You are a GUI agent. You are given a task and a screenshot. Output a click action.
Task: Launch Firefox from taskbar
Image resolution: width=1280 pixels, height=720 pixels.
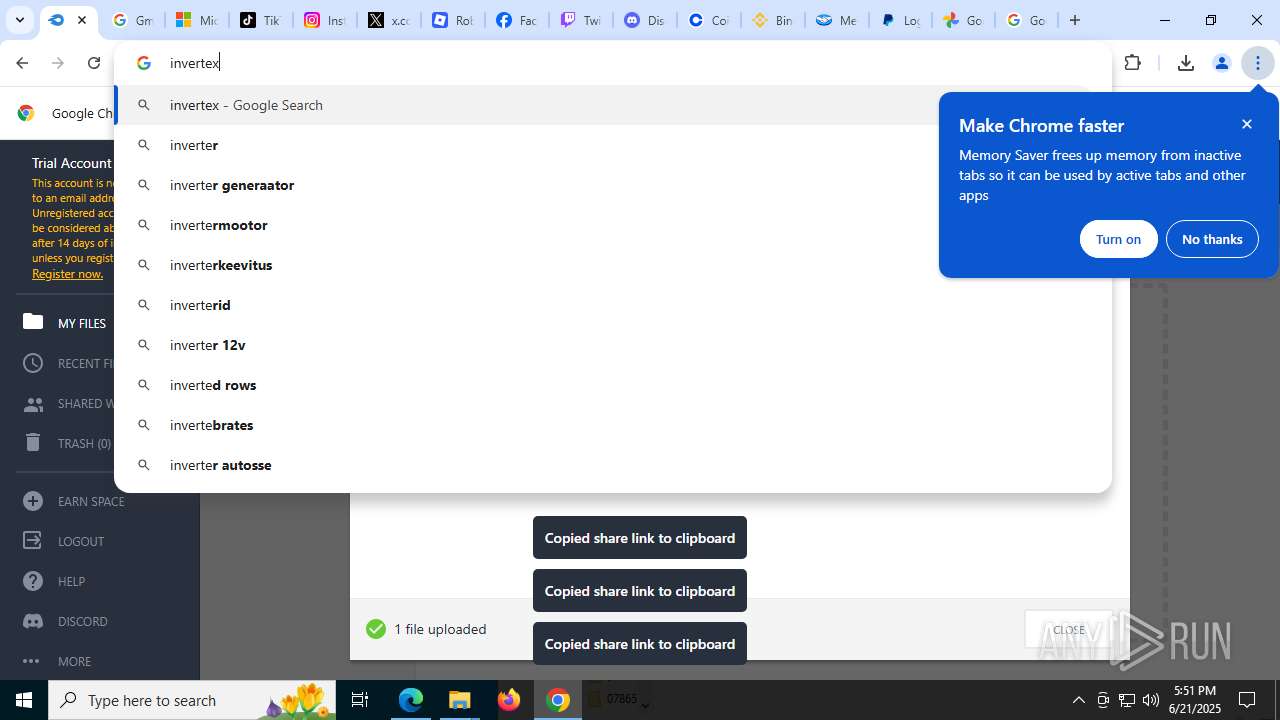coord(509,700)
